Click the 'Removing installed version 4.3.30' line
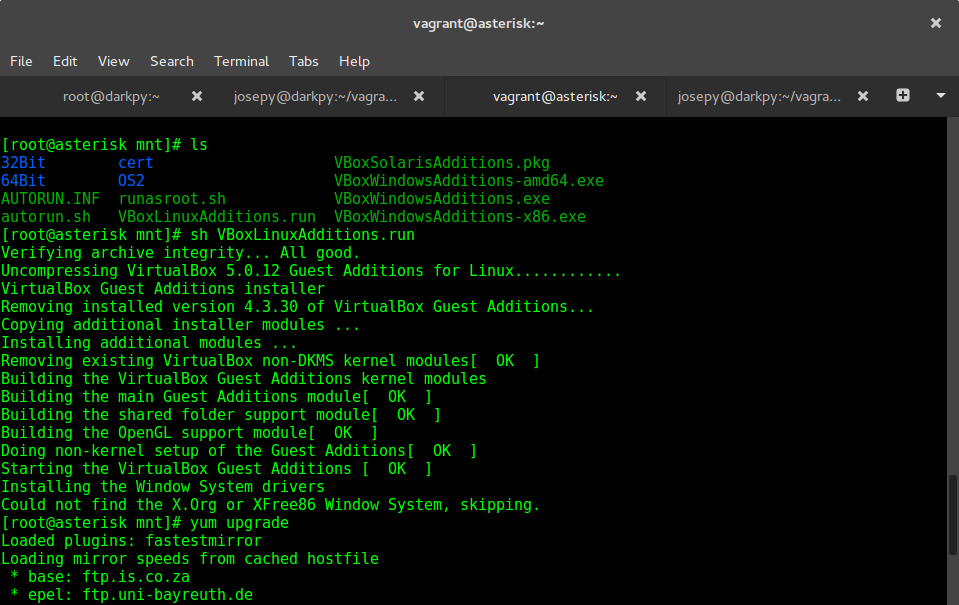Viewport: 959px width, 605px height. [x=298, y=306]
